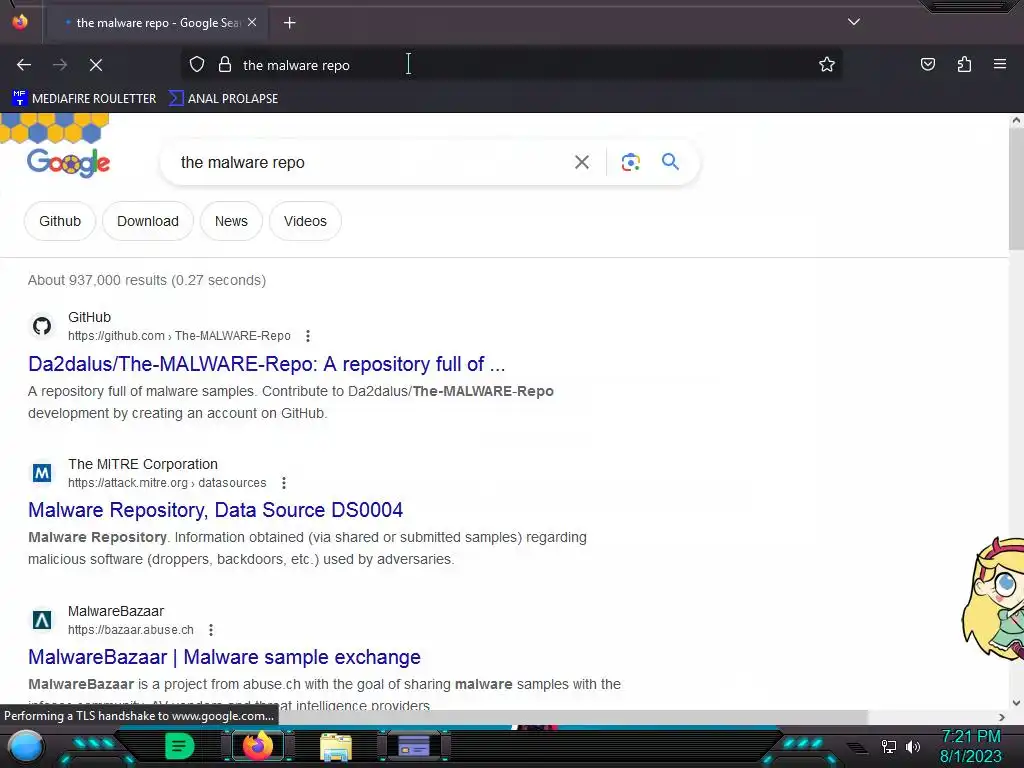The image size is (1024, 768).
Task: Open a new browser tab
Action: [x=289, y=23]
